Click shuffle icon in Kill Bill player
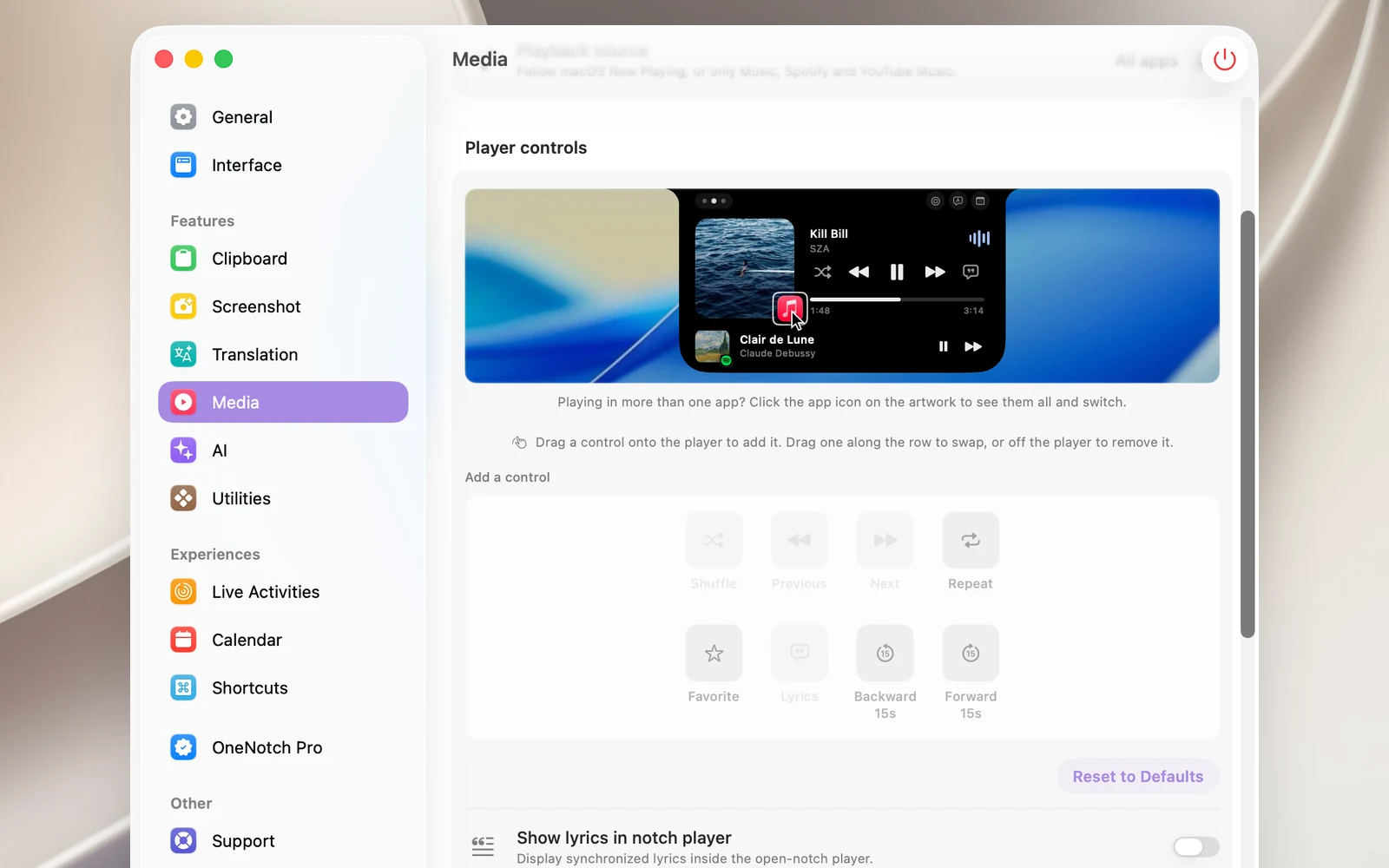1389x868 pixels. click(x=823, y=272)
